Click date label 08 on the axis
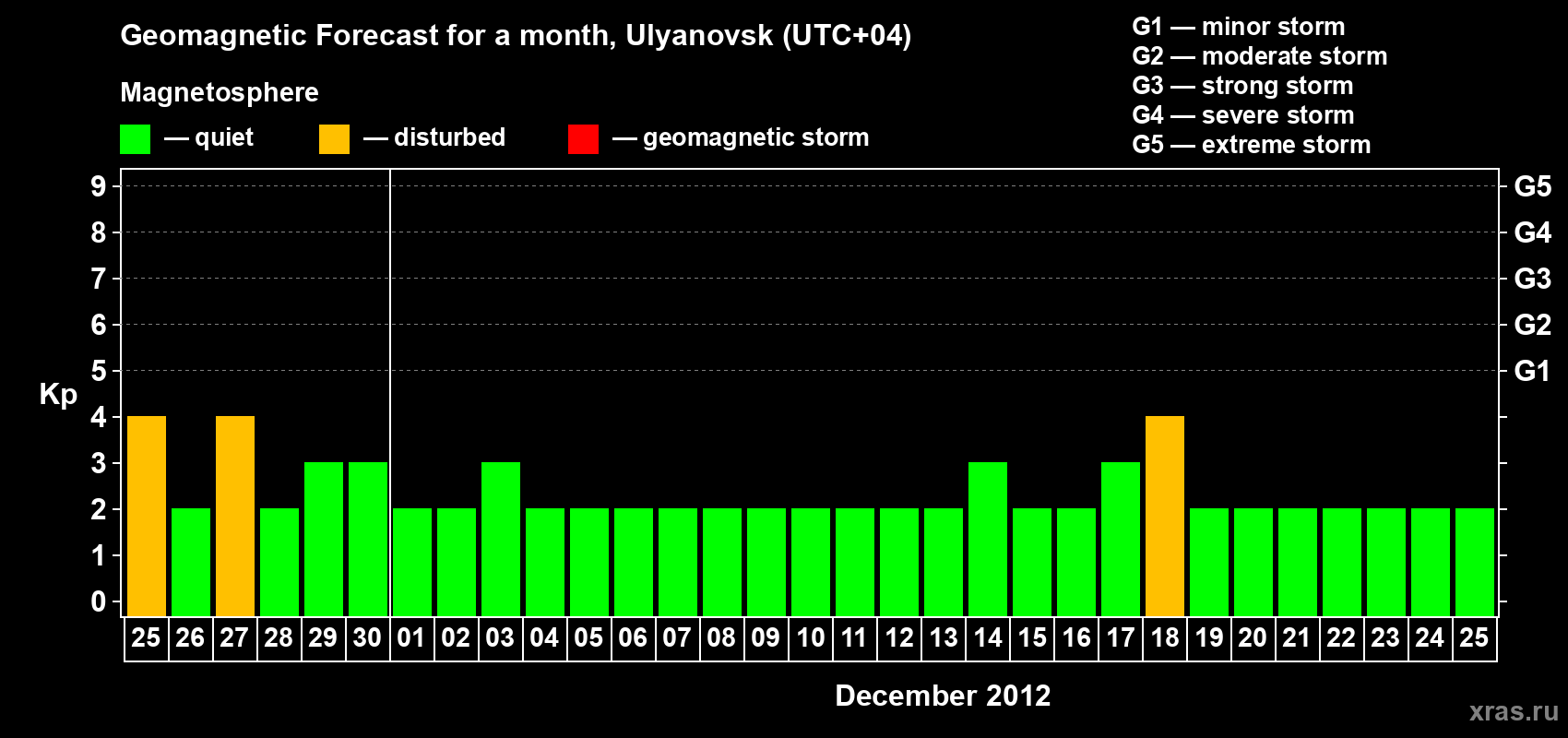Image resolution: width=1568 pixels, height=738 pixels. (x=721, y=637)
